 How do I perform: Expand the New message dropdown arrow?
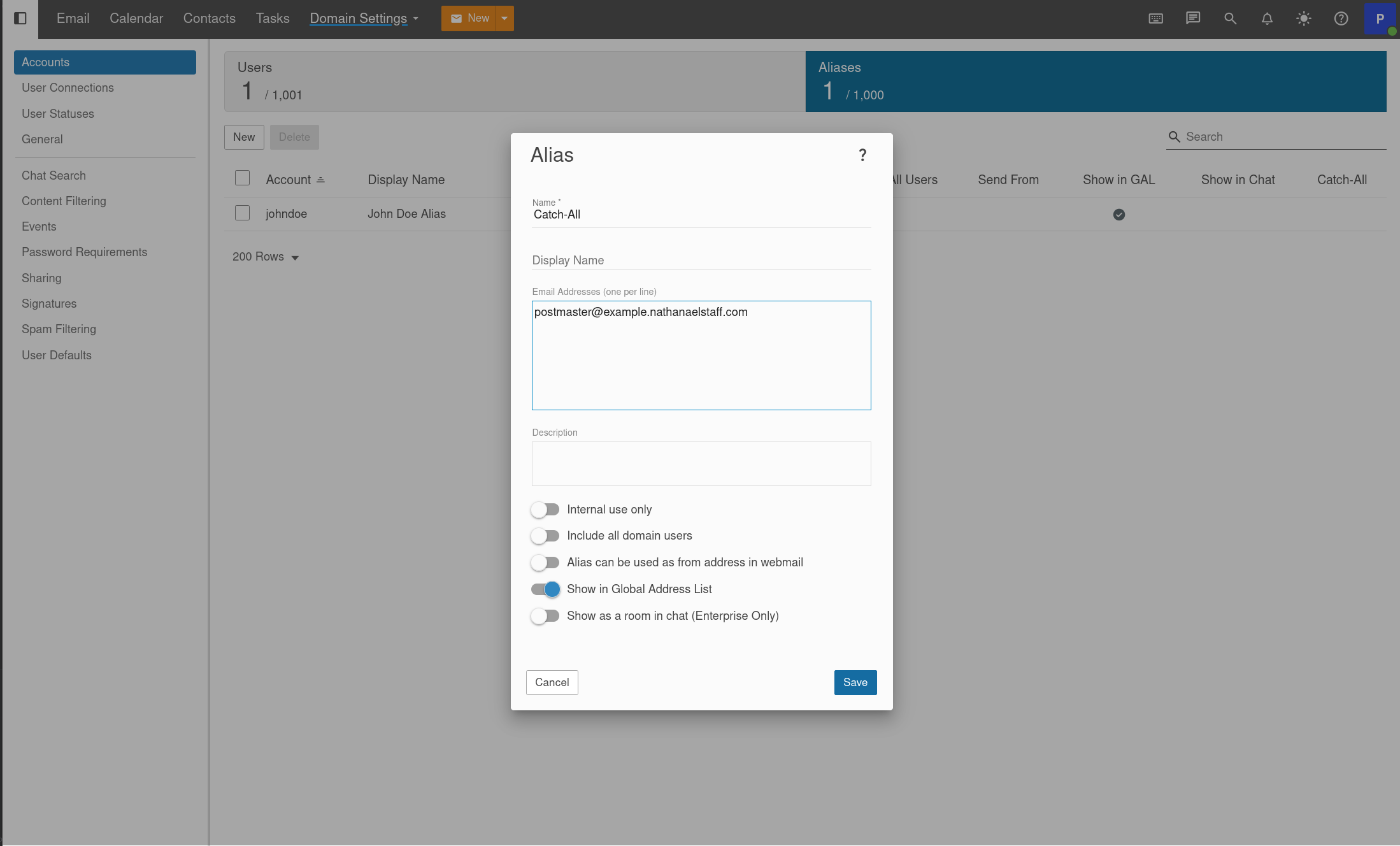click(x=504, y=18)
